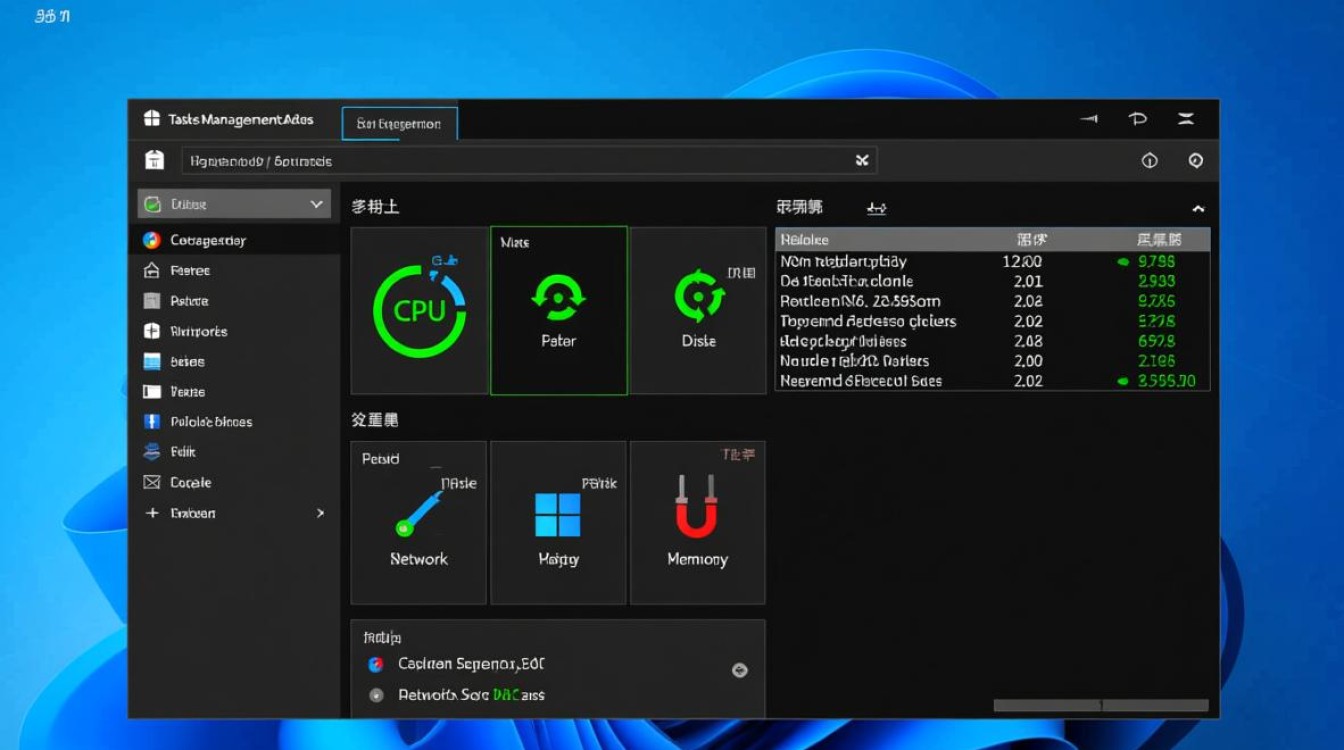Click the house icon in the sidebar

pos(152,270)
